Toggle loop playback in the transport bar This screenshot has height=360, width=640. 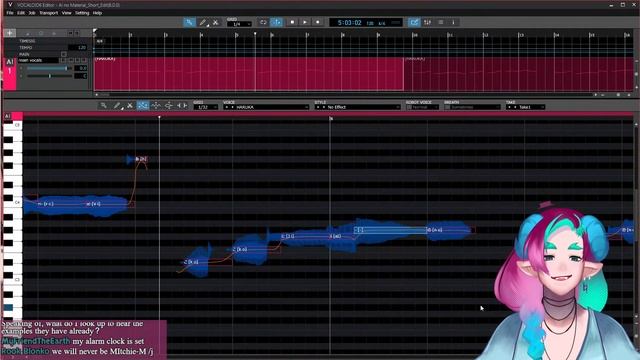click(x=263, y=22)
